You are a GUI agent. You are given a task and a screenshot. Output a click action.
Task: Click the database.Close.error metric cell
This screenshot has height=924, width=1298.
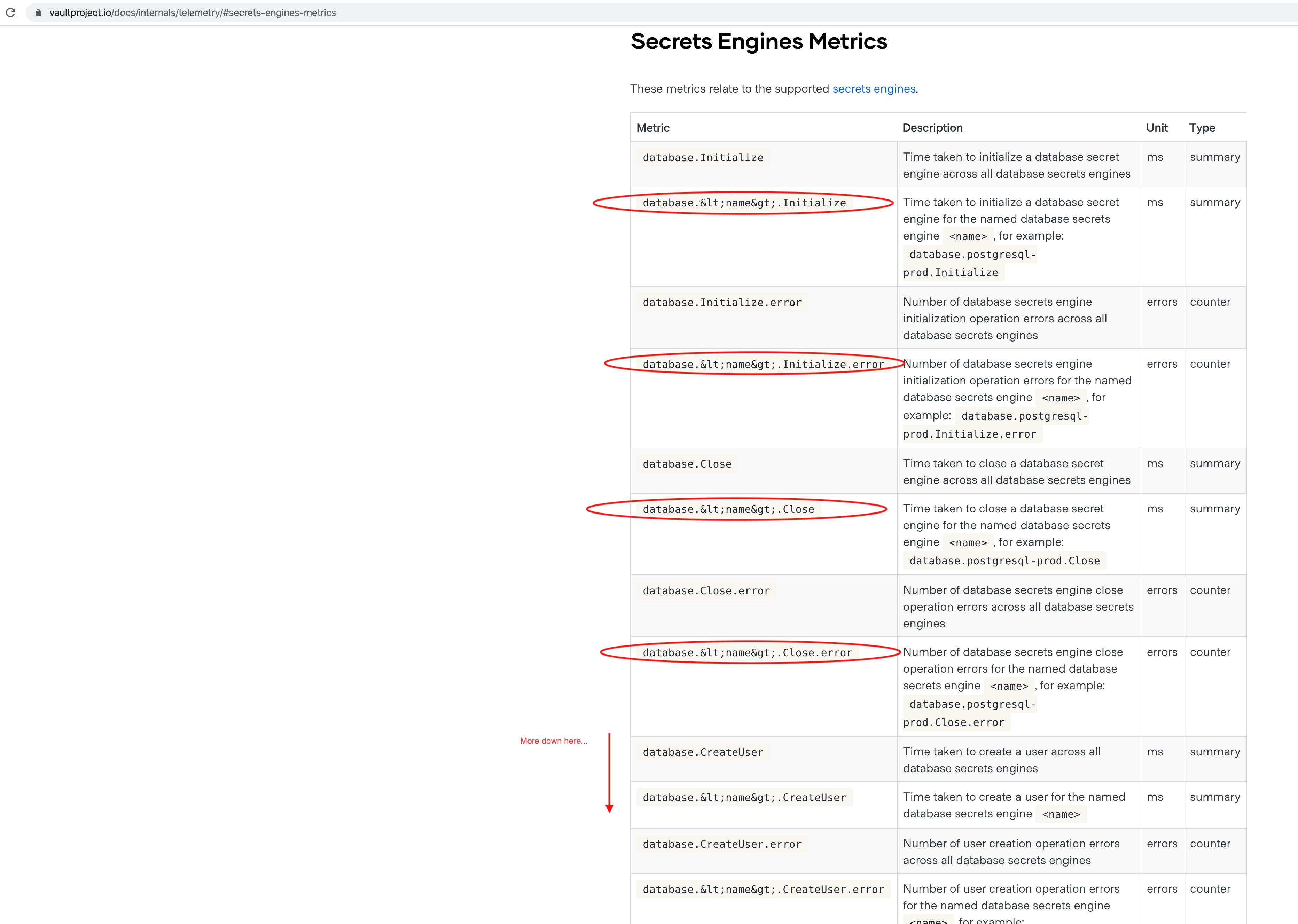(x=706, y=590)
